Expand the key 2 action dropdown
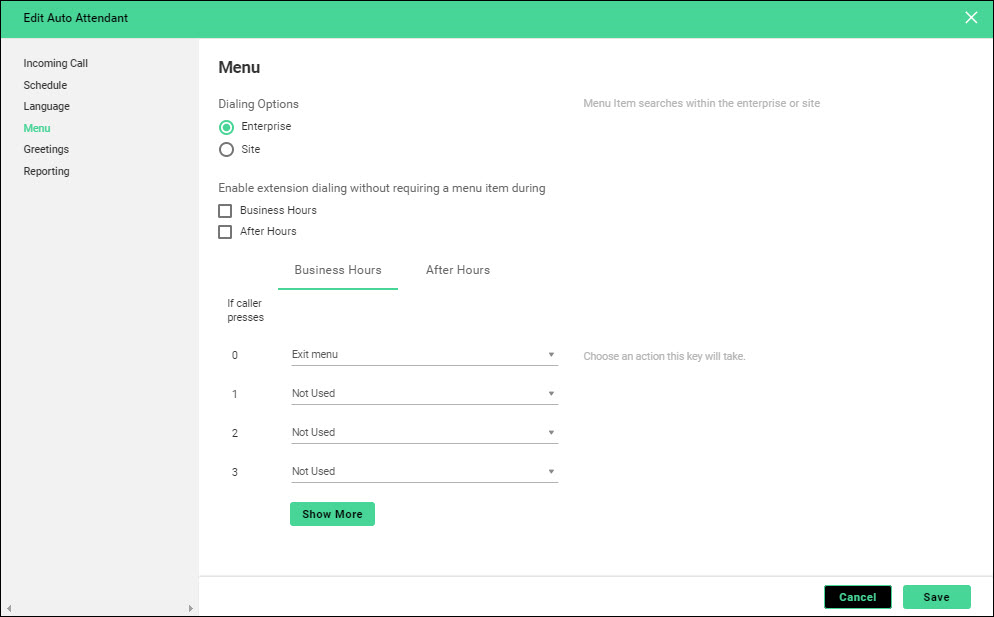Image resolution: width=994 pixels, height=617 pixels. (x=423, y=433)
